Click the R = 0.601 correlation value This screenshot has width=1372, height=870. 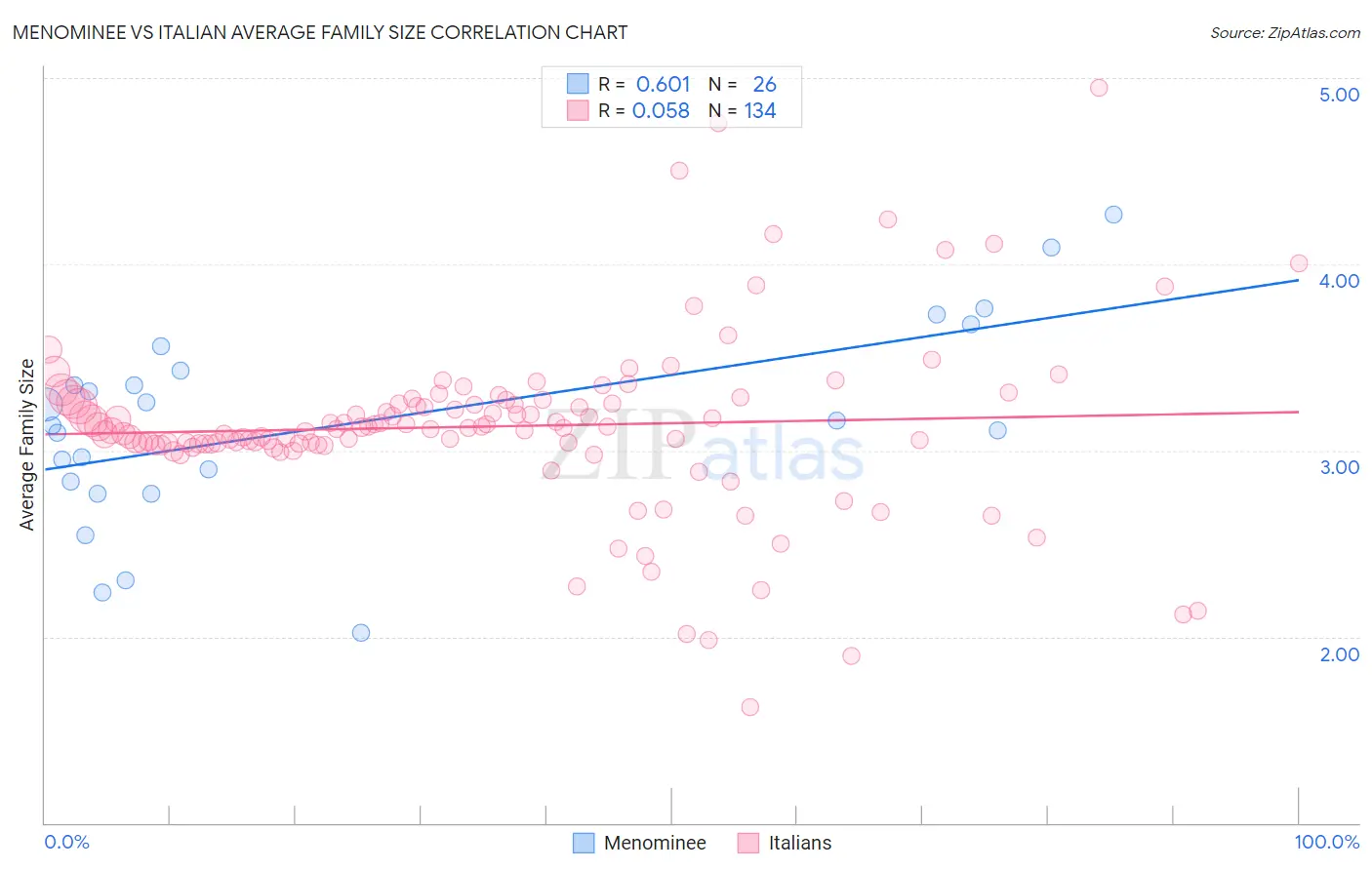point(644,84)
